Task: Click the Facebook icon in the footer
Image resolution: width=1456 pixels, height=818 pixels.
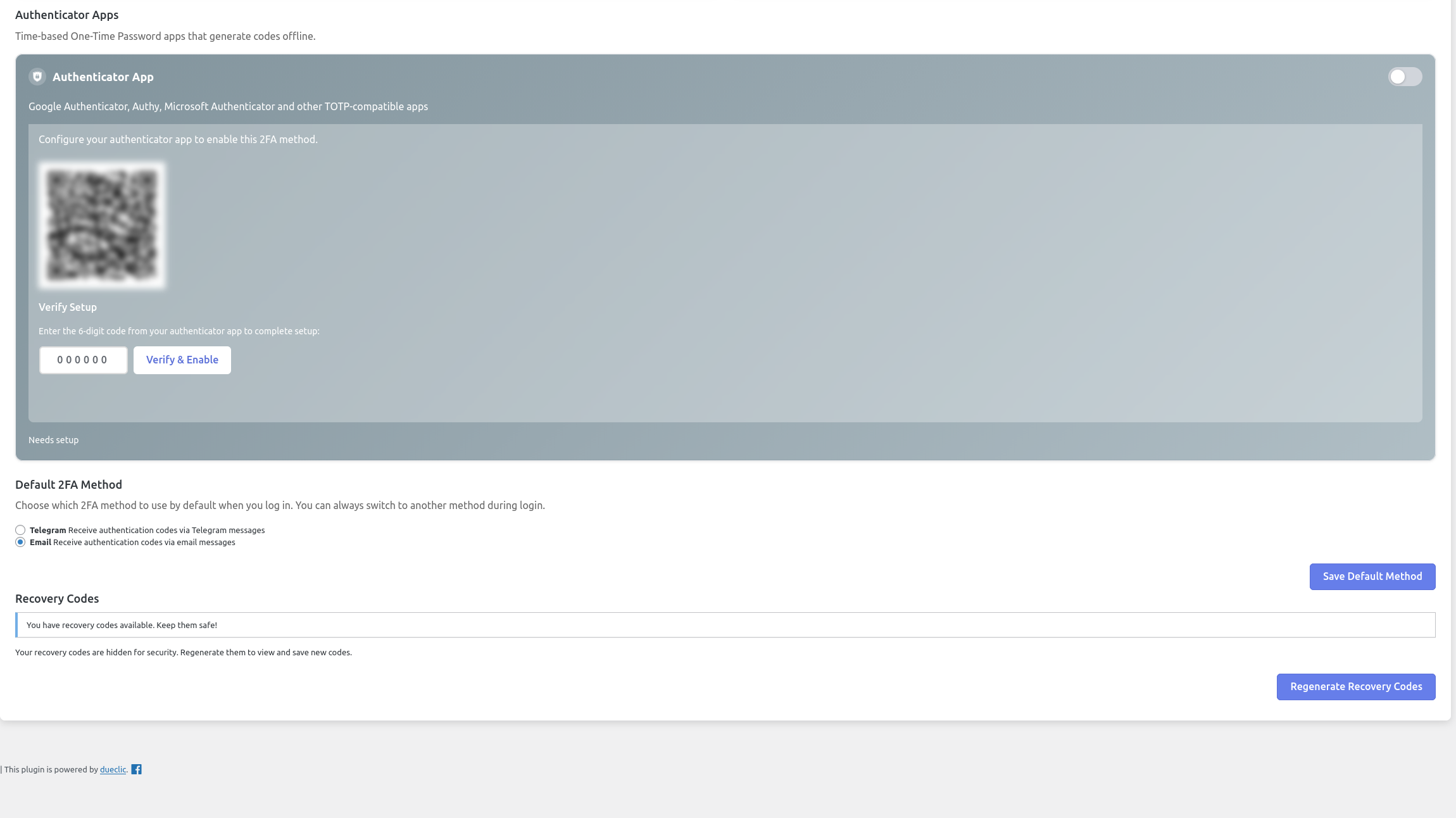Action: coord(137,769)
